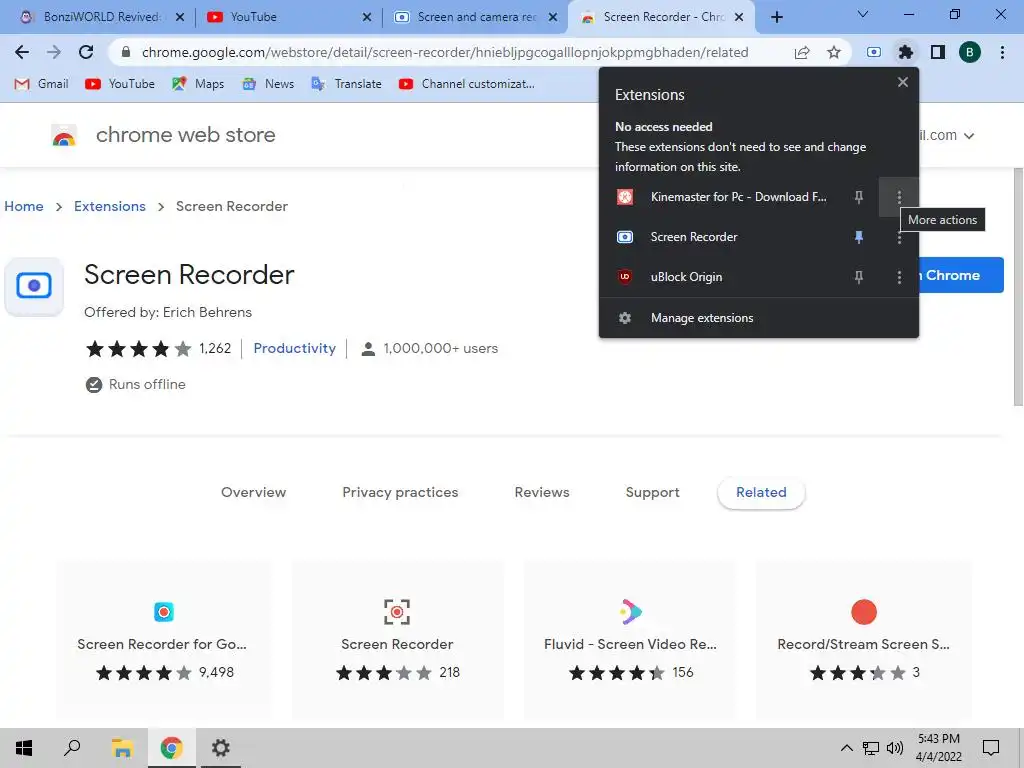
Task: Open Settings gear in taskbar
Action: coord(221,748)
